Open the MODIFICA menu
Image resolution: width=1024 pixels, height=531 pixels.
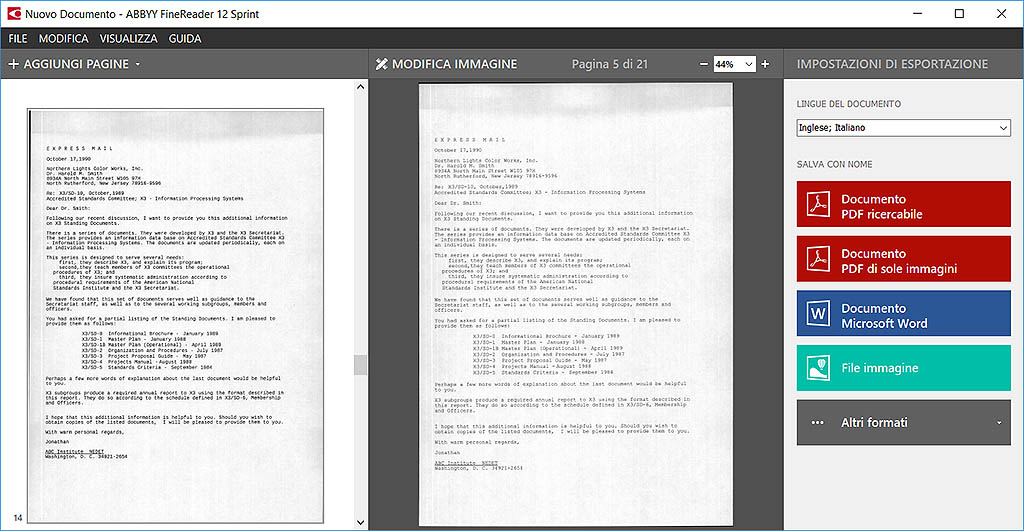click(64, 38)
